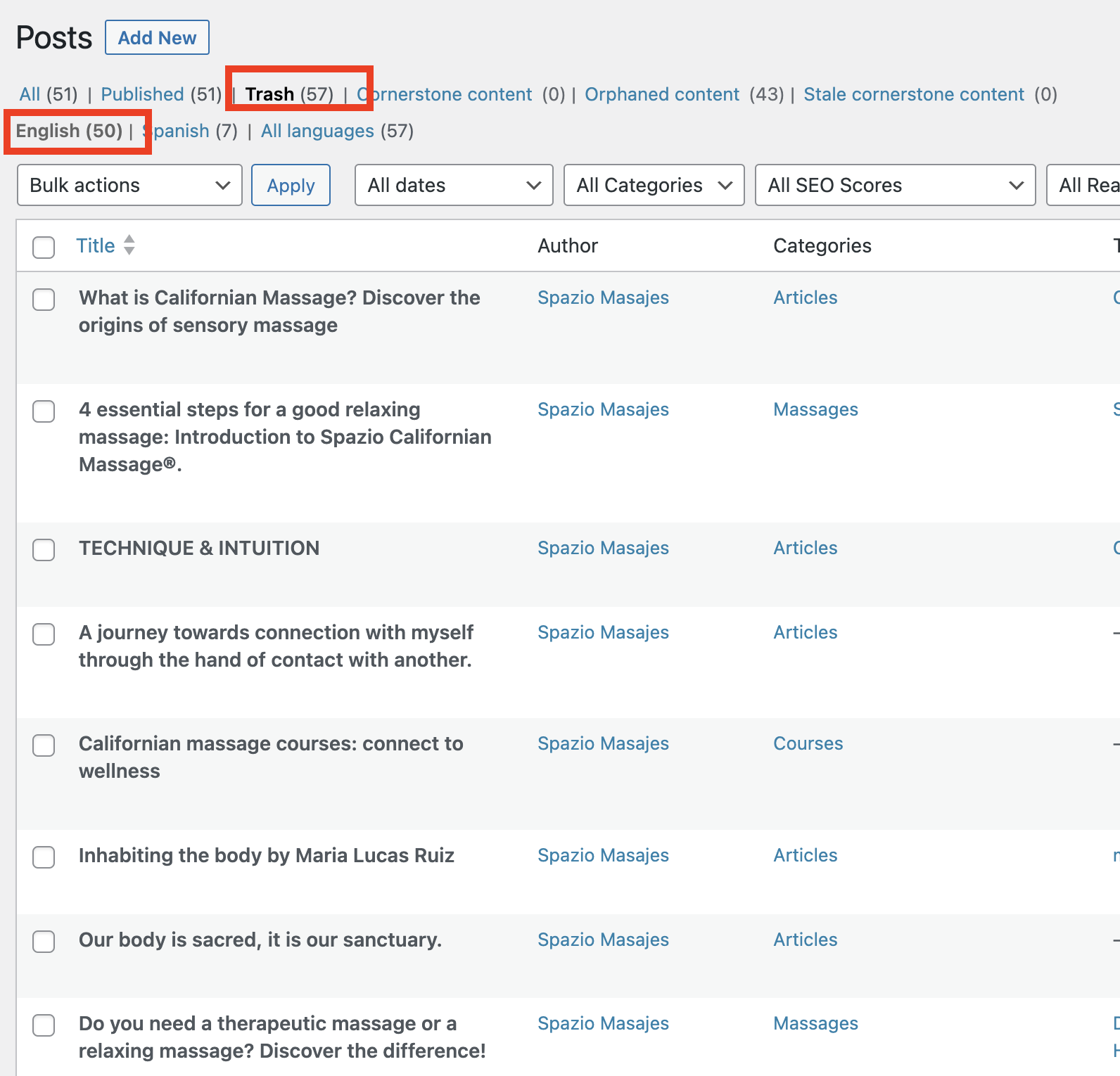Open '4 essential steps for a good relaxing massage' title
Viewport: 1120px width, 1076px height.
285,437
